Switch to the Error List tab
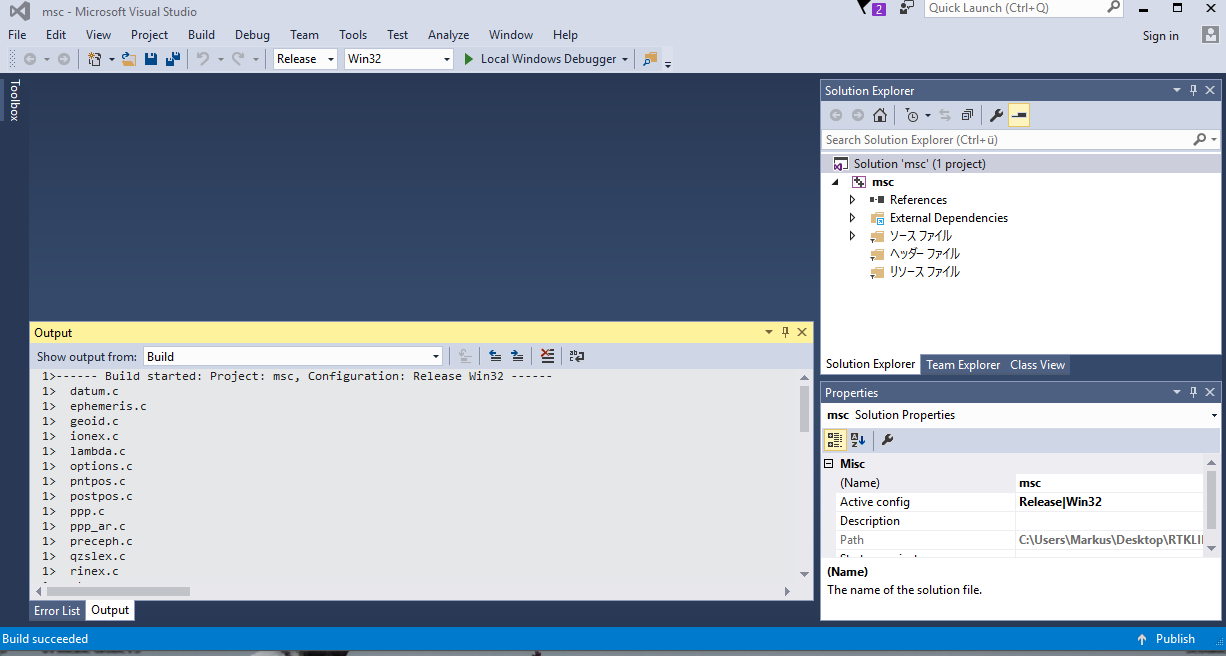The image size is (1226, 656). coord(57,611)
